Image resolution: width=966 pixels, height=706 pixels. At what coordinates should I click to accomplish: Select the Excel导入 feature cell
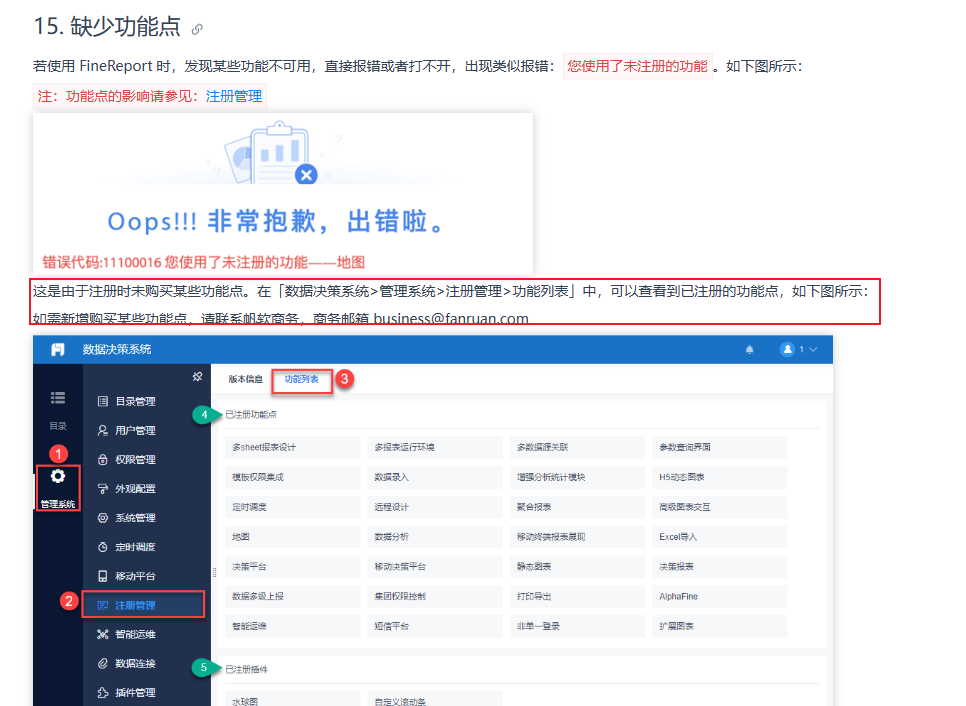pyautogui.click(x=720, y=537)
